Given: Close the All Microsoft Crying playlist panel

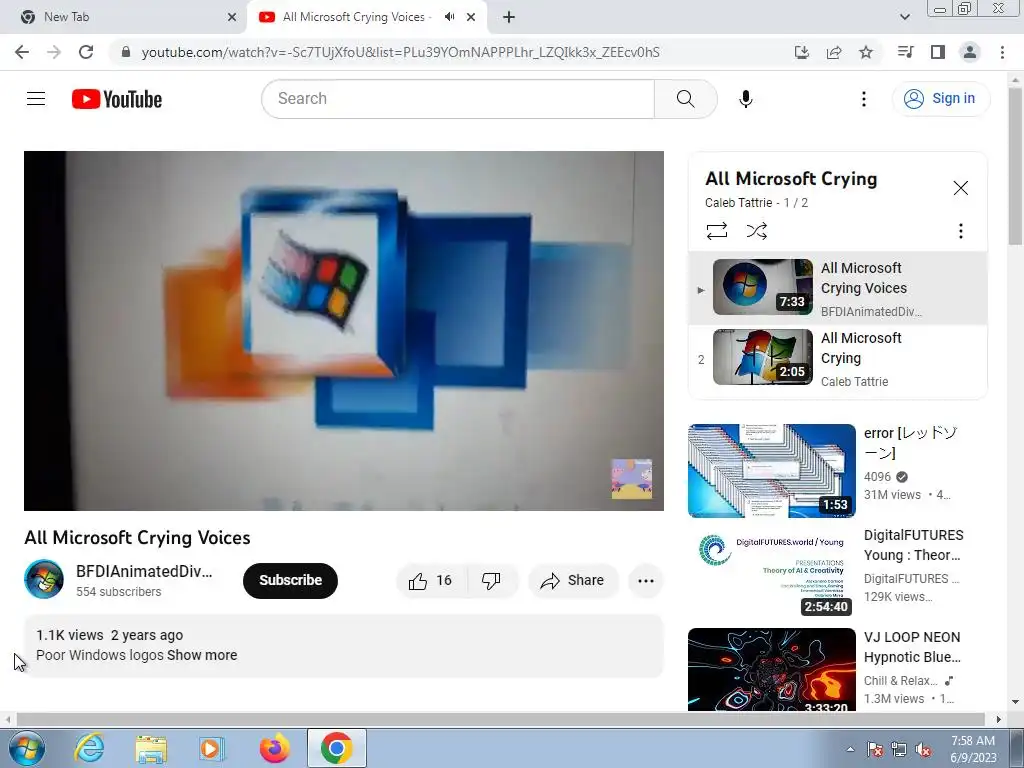Looking at the screenshot, I should (x=960, y=188).
